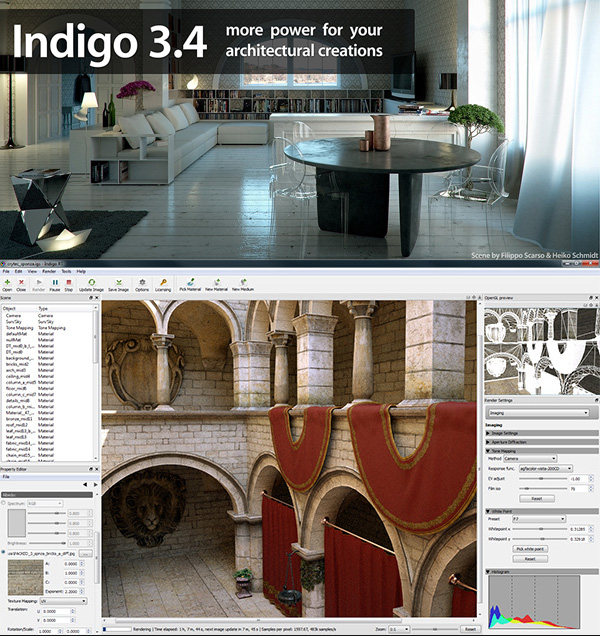Open the white point Preset dropdown
The image size is (600, 636).
538,519
